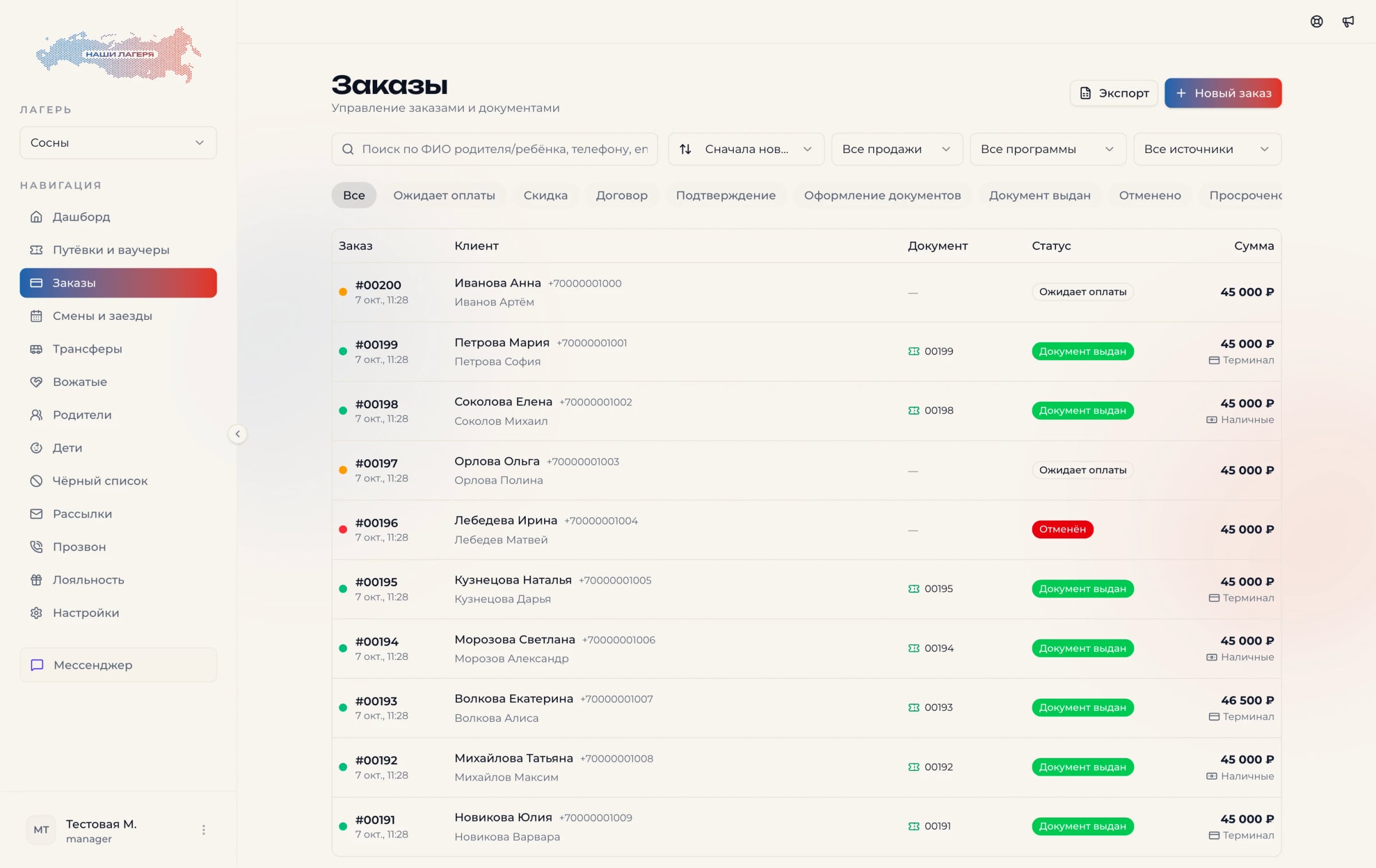Expand the Все продажи filter

[897, 149]
